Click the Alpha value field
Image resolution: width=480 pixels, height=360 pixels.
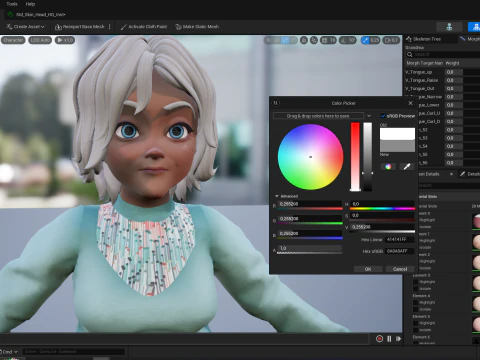(310, 248)
